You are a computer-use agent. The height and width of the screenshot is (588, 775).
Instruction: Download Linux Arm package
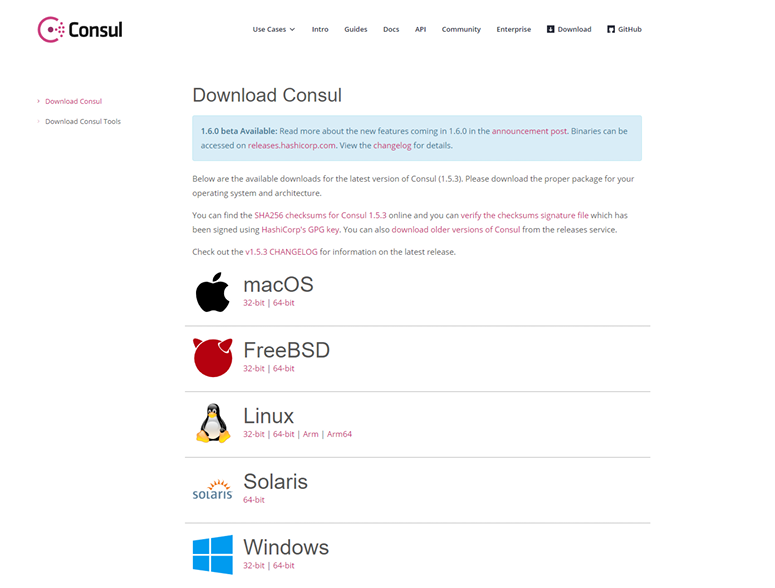point(310,434)
